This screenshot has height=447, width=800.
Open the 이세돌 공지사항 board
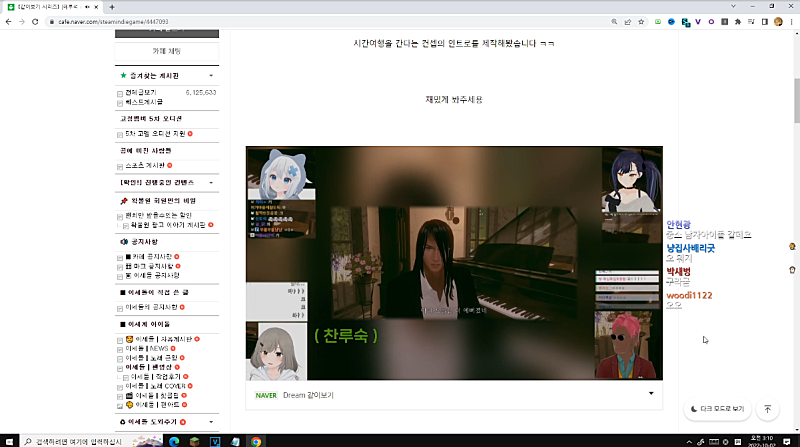153,275
